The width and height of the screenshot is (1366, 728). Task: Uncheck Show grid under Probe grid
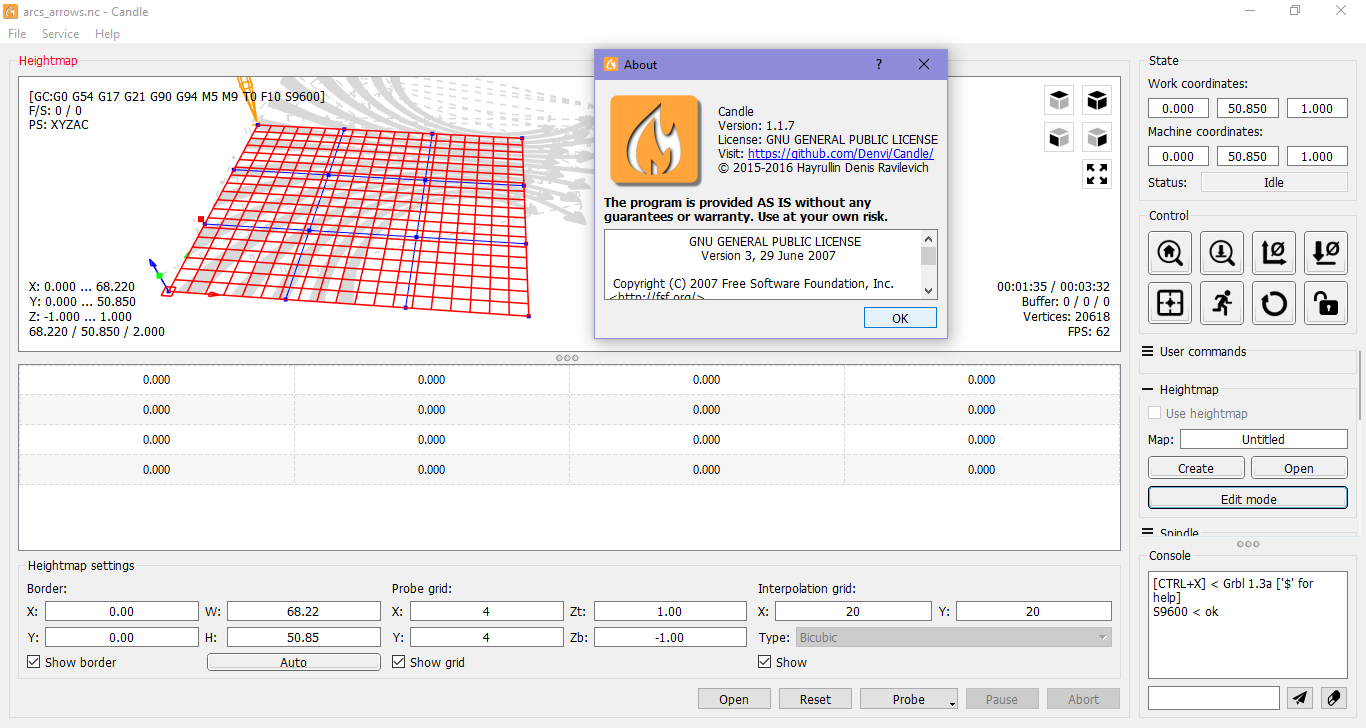click(398, 661)
